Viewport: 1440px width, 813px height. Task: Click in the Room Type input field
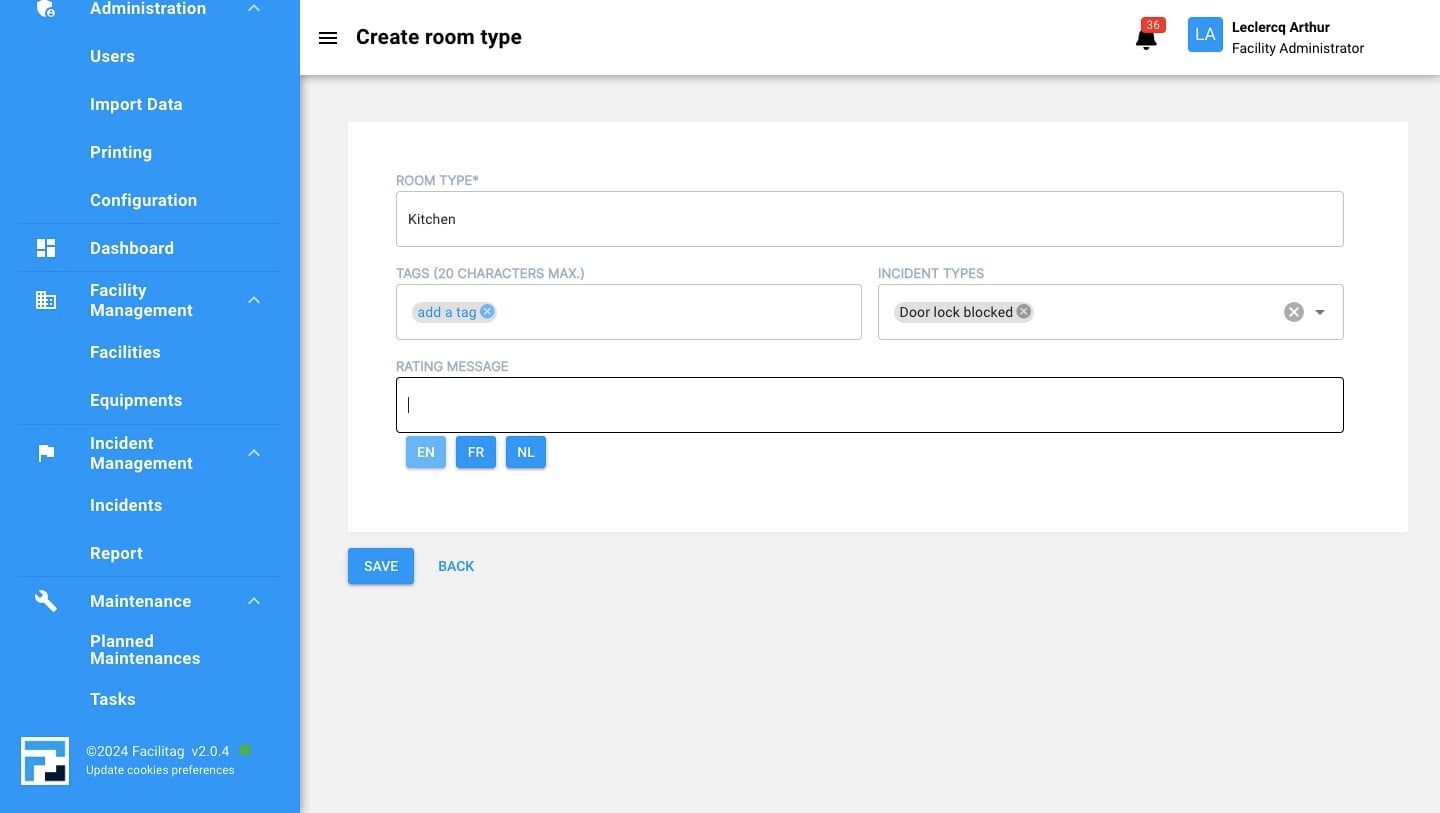(869, 219)
